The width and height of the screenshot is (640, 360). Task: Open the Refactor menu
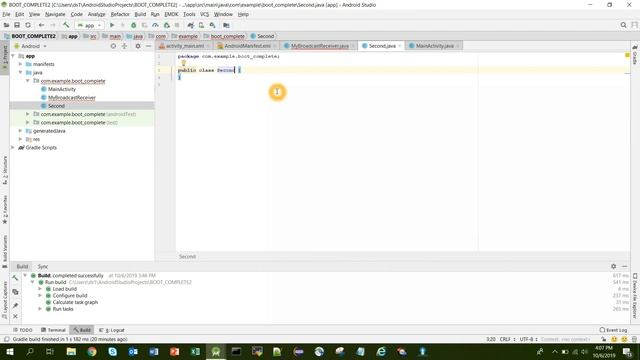120,14
